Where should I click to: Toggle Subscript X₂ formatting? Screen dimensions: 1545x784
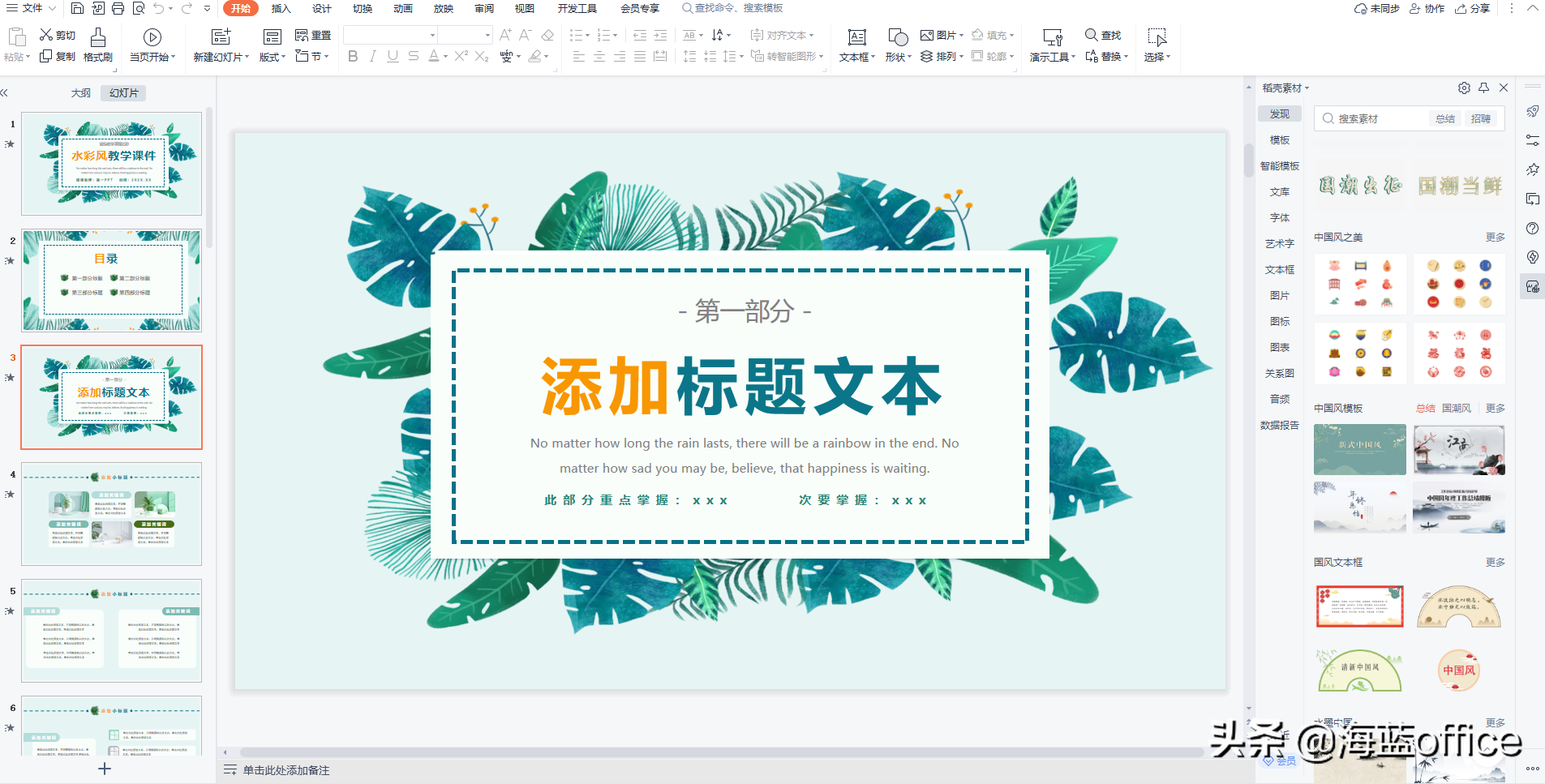pos(482,56)
